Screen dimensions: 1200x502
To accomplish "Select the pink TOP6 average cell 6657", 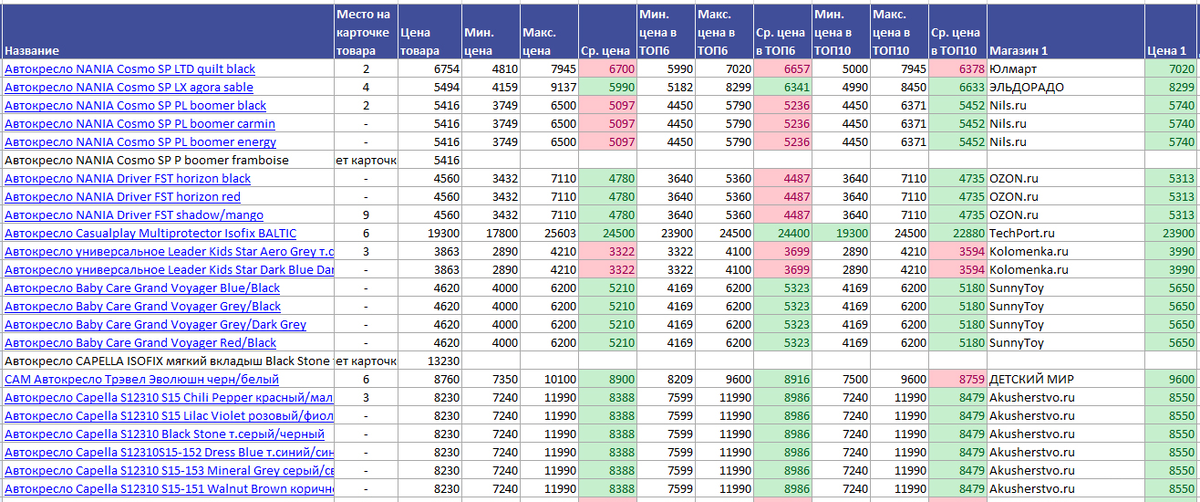I will 782,69.
